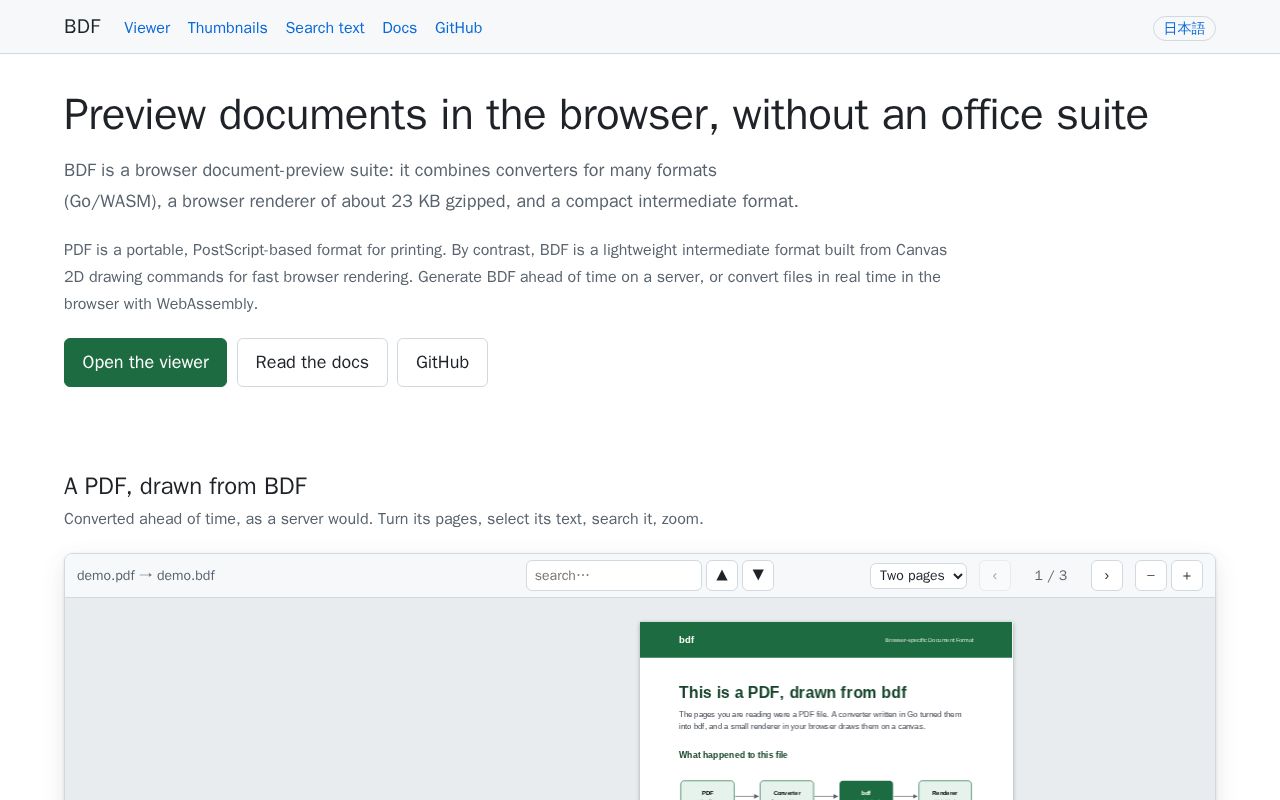Click the main 'Preview documents in the browser' headline
The width and height of the screenshot is (1280, 800).
coord(606,115)
